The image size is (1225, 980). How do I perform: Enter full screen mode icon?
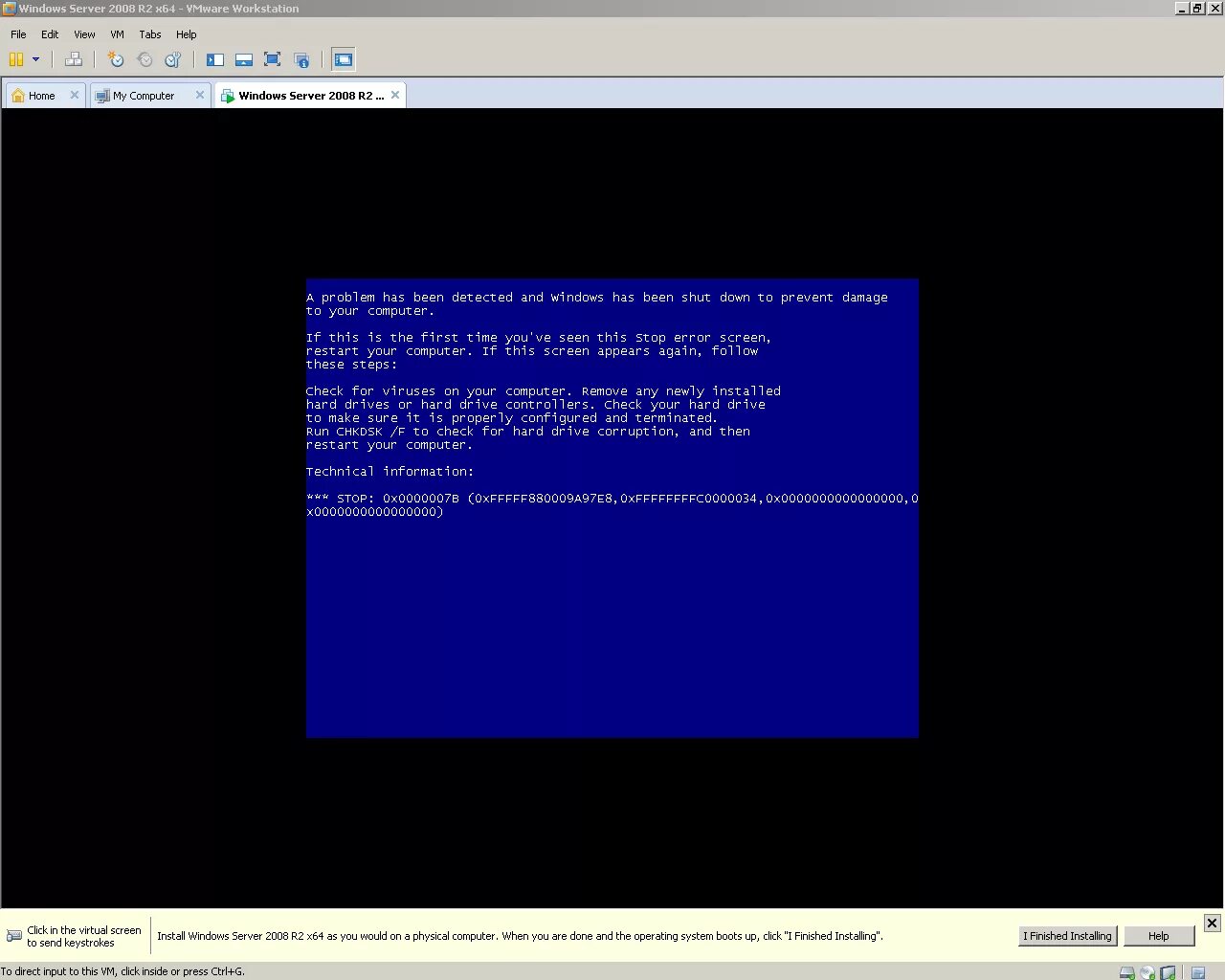[273, 59]
